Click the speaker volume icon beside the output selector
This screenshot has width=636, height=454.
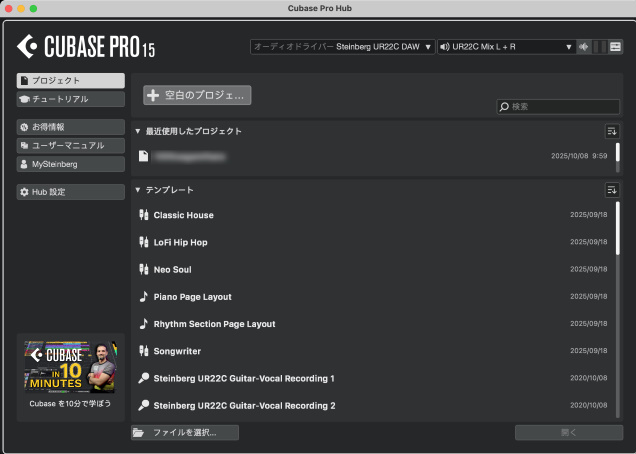click(x=583, y=47)
